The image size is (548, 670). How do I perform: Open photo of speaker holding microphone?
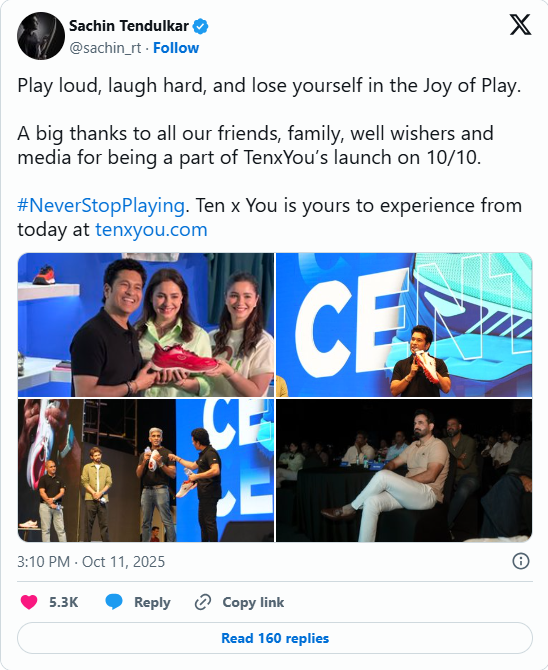point(404,325)
